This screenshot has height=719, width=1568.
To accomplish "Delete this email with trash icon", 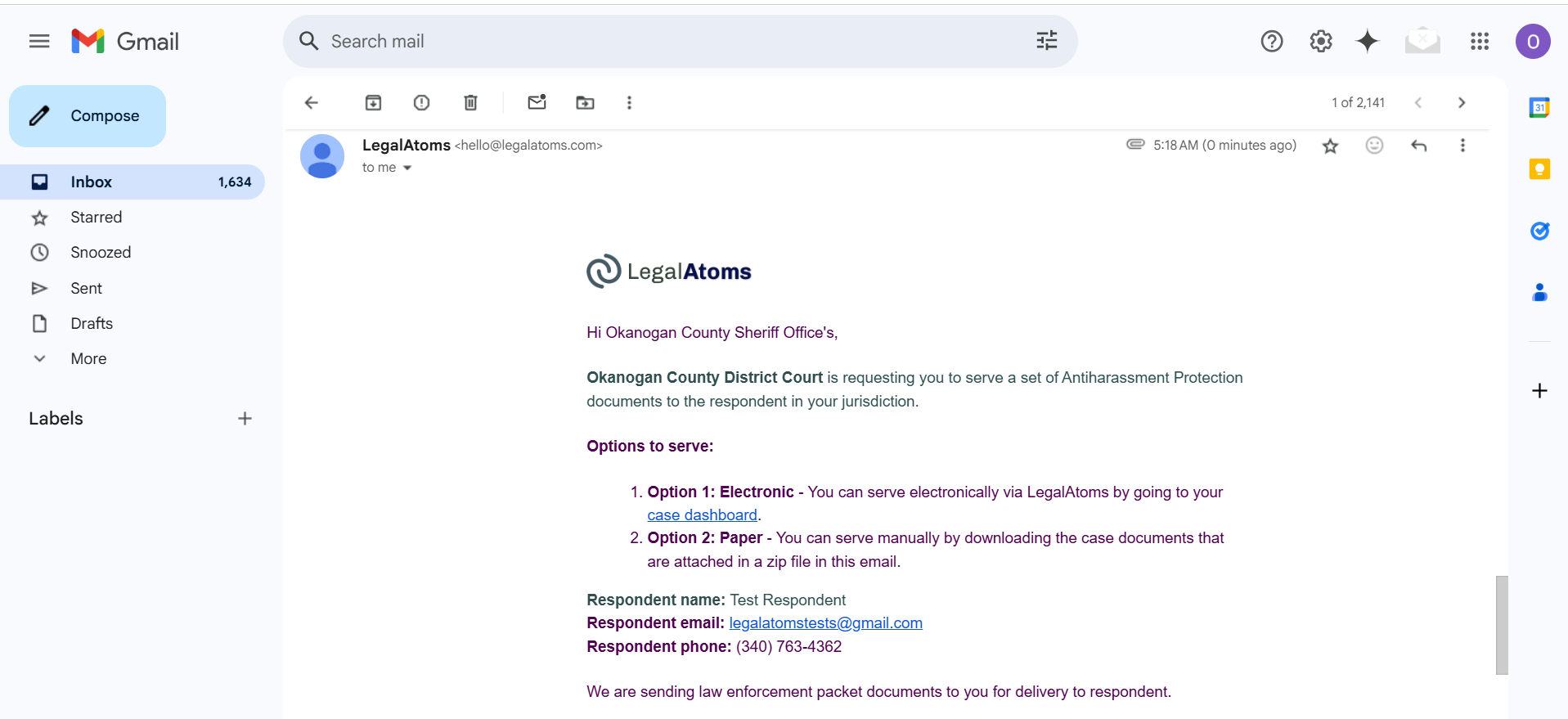I will point(470,102).
